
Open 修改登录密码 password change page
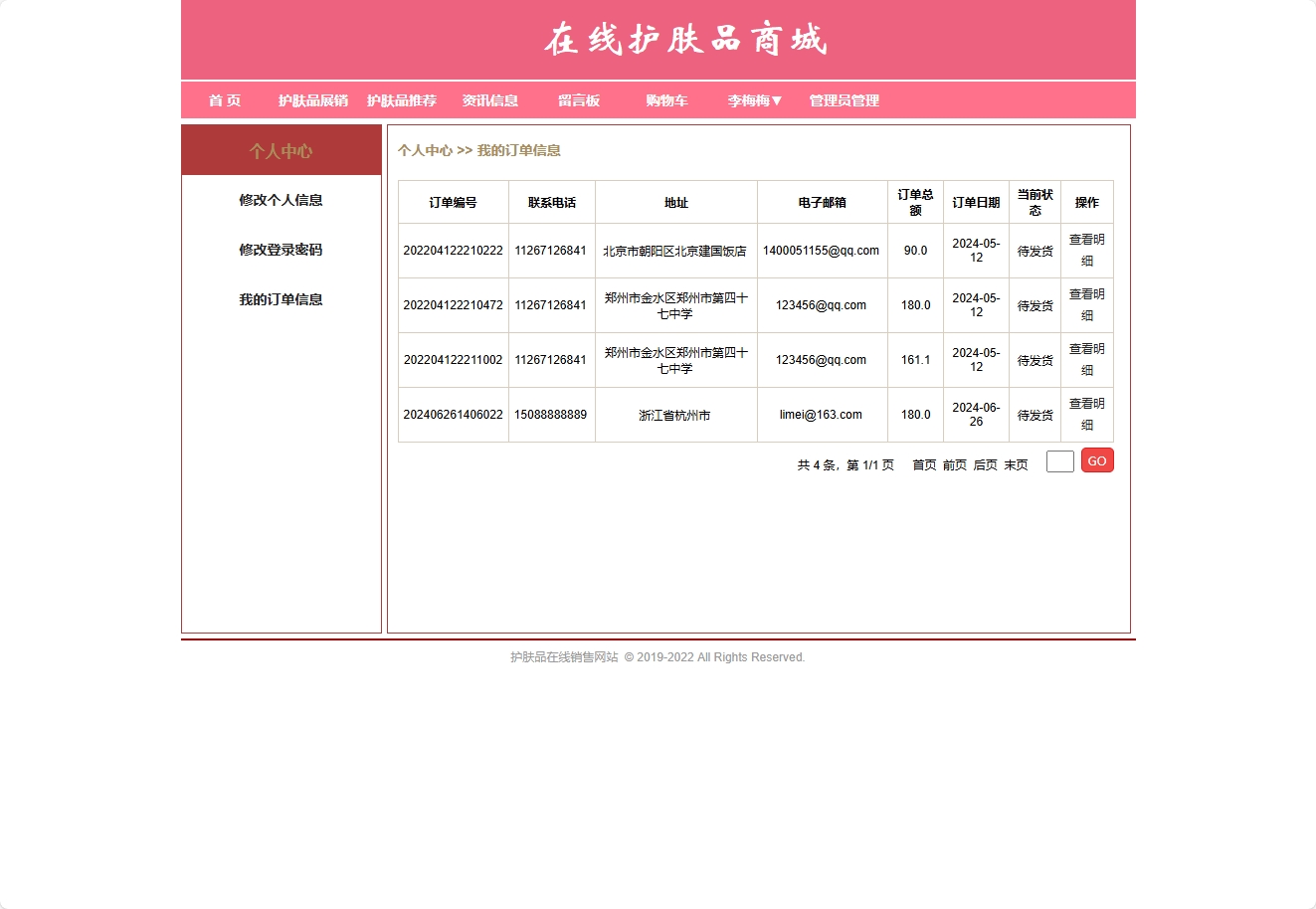pos(282,250)
